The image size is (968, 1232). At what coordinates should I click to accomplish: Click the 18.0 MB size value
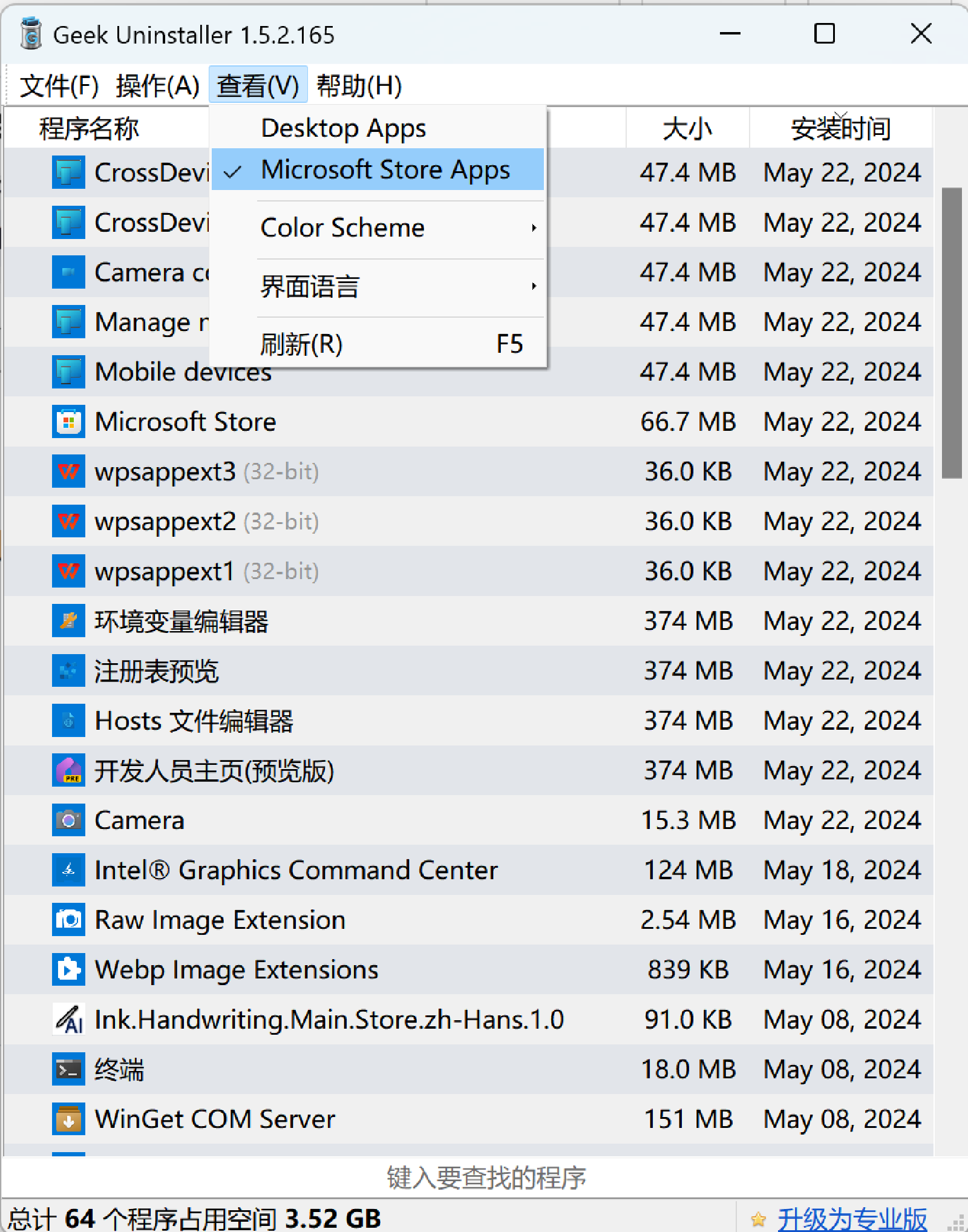(688, 1069)
